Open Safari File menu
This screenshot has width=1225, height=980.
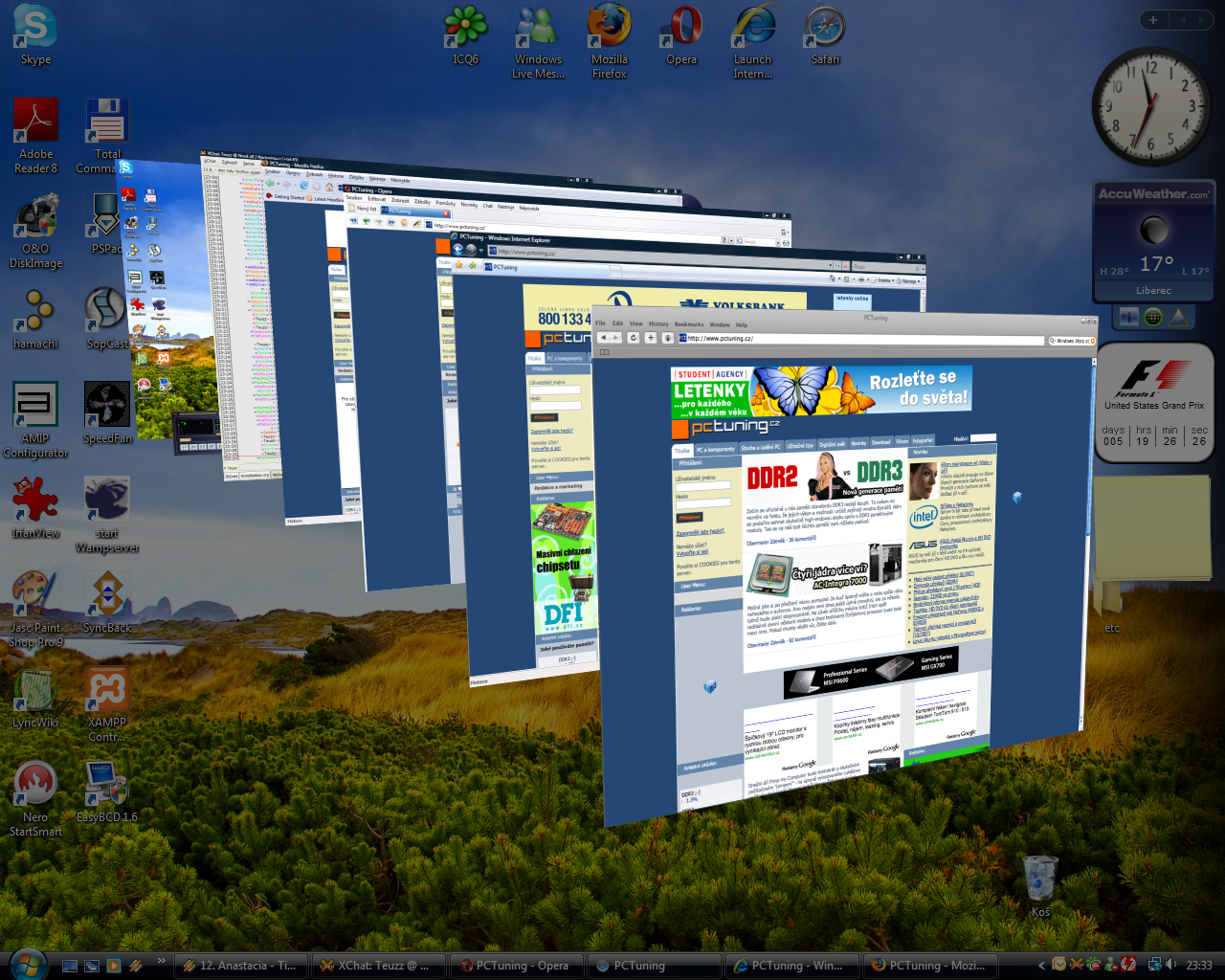(x=600, y=323)
